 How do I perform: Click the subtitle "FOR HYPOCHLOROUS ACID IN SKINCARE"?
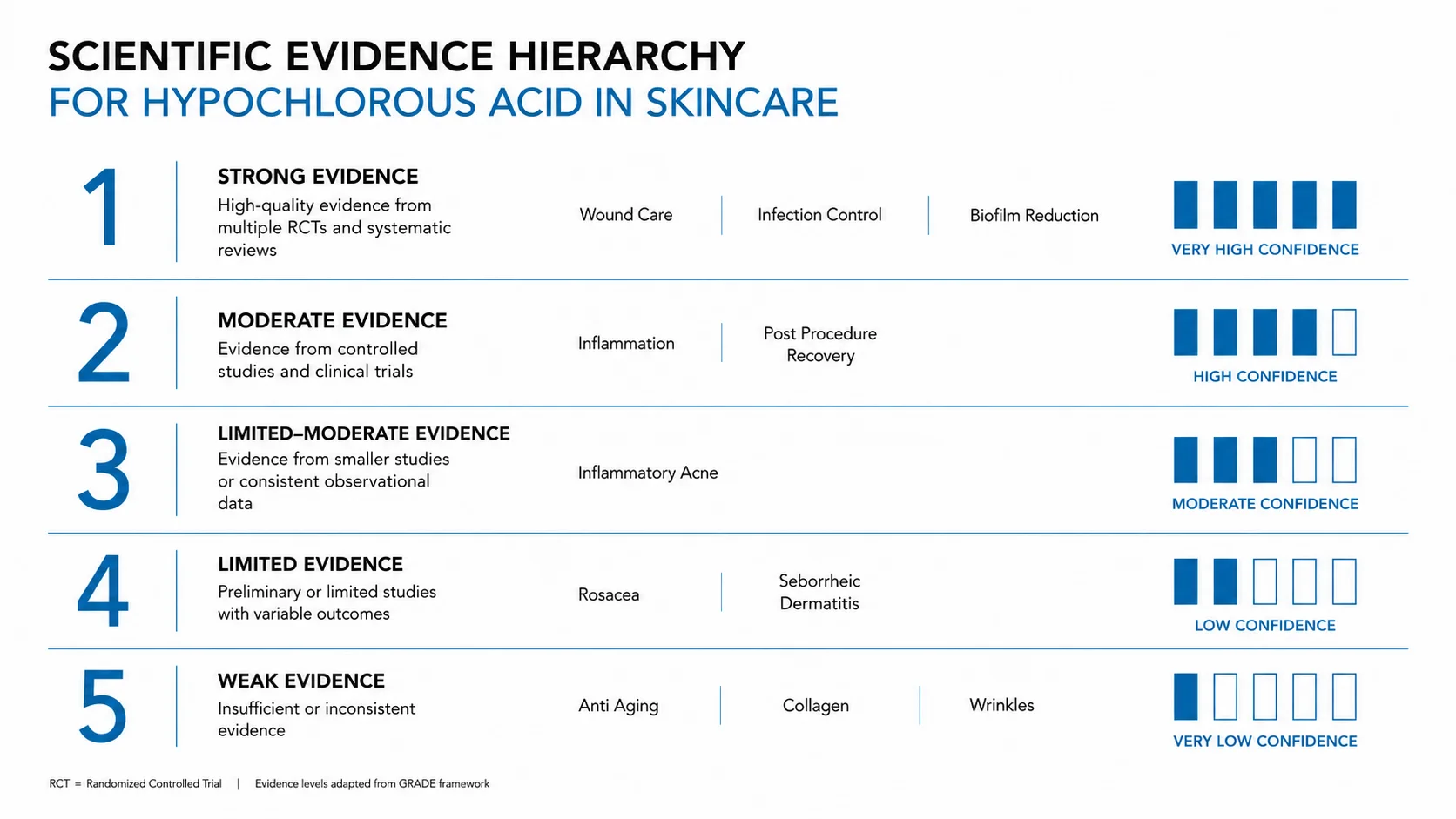click(x=443, y=103)
